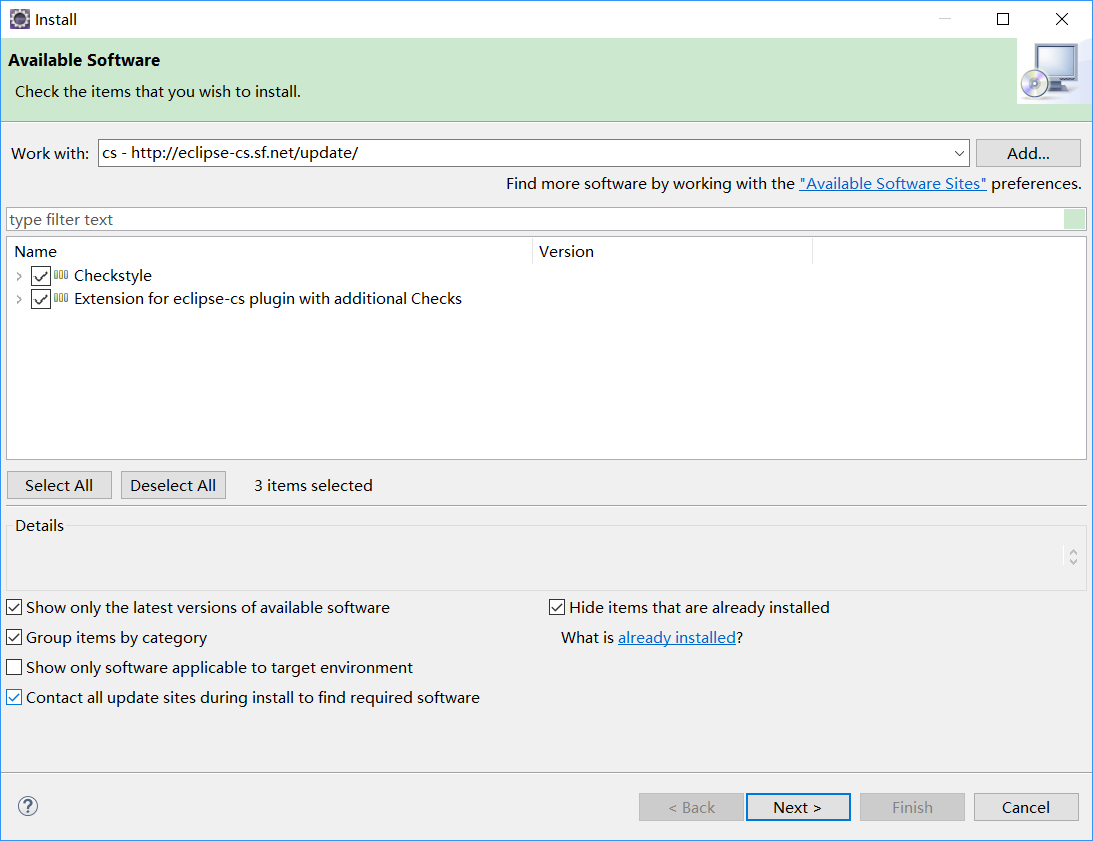Click the Details scroll spinner arrows
Image resolution: width=1093 pixels, height=841 pixels.
(1073, 556)
